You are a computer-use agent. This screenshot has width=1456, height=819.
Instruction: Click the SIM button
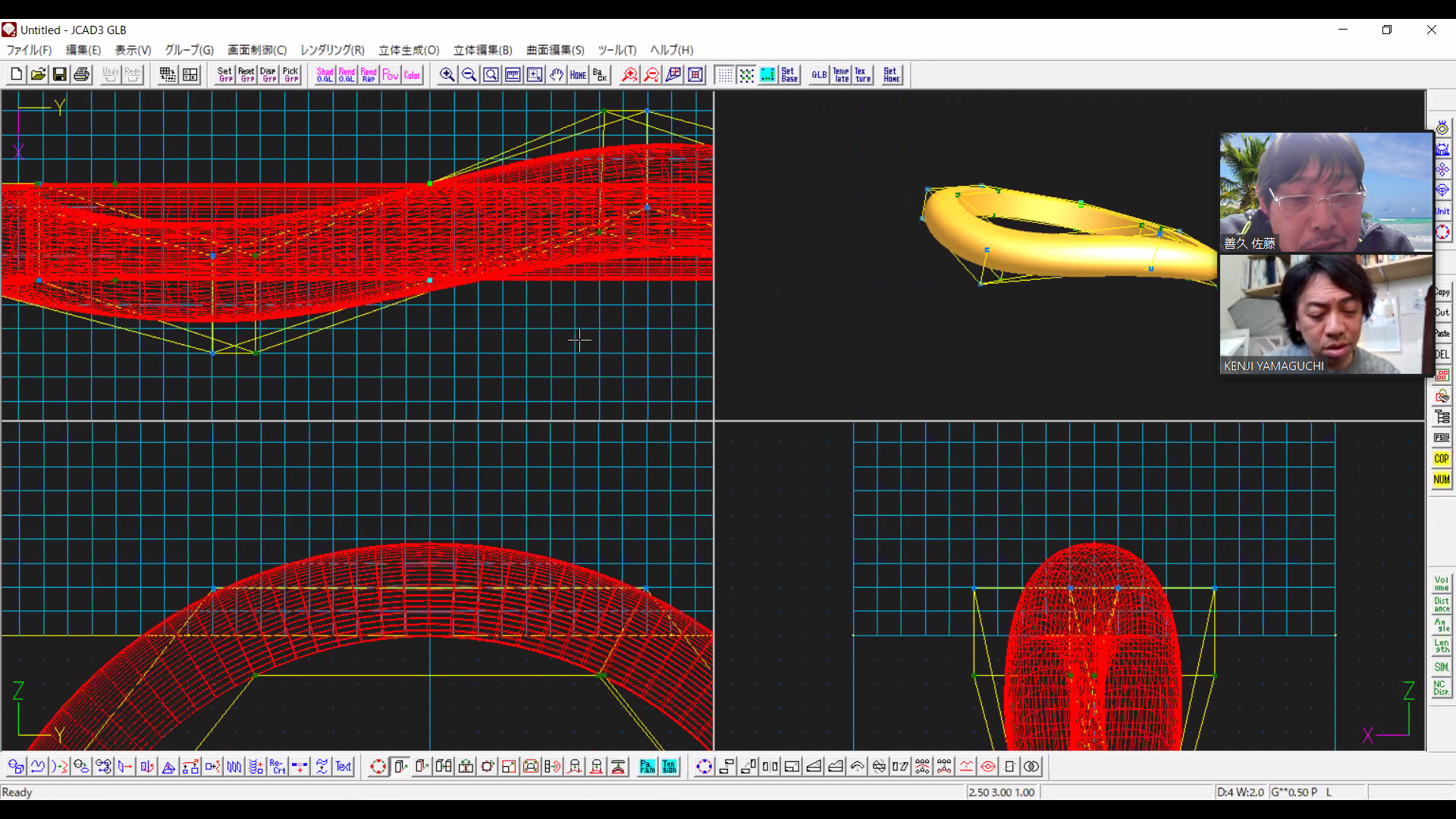coord(1442,667)
